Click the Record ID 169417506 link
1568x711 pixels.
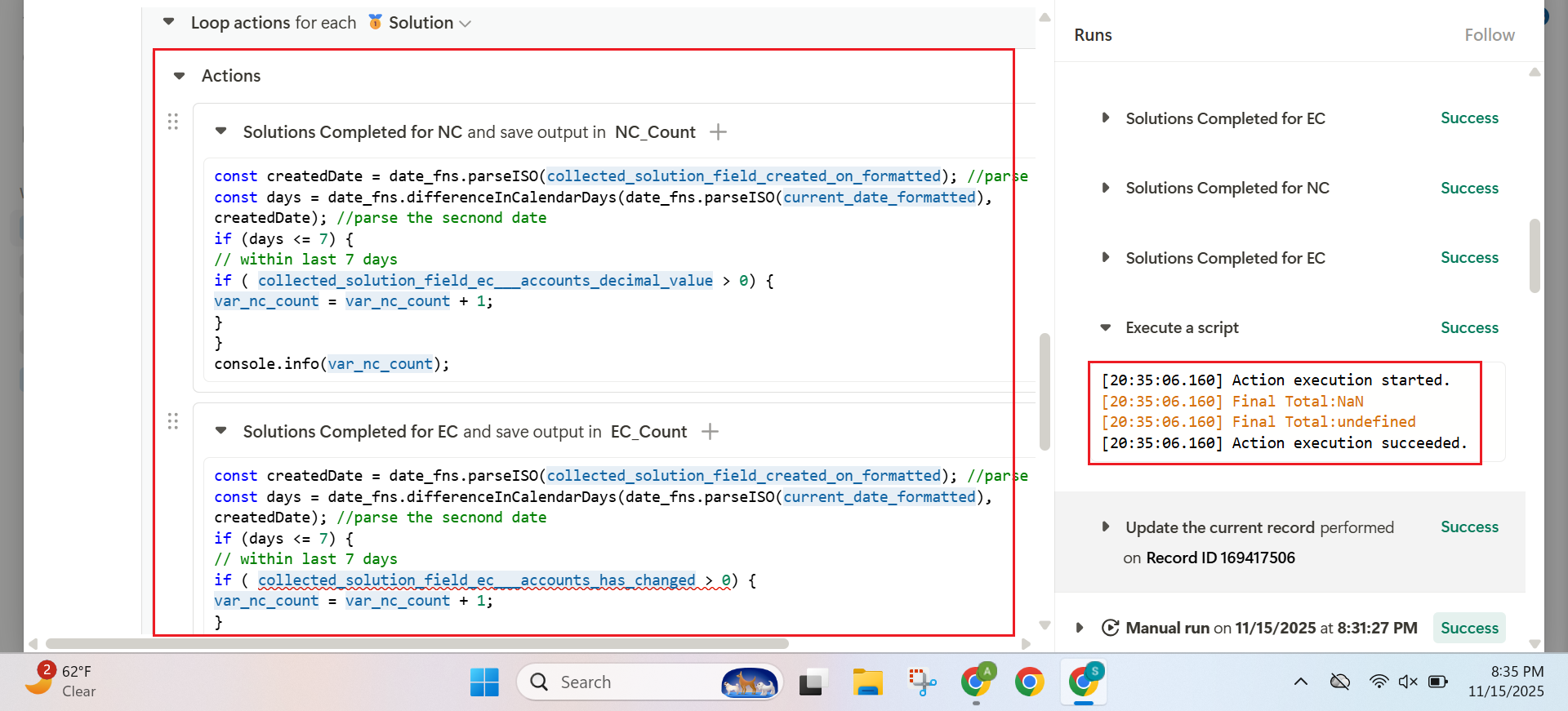[x=1220, y=558]
